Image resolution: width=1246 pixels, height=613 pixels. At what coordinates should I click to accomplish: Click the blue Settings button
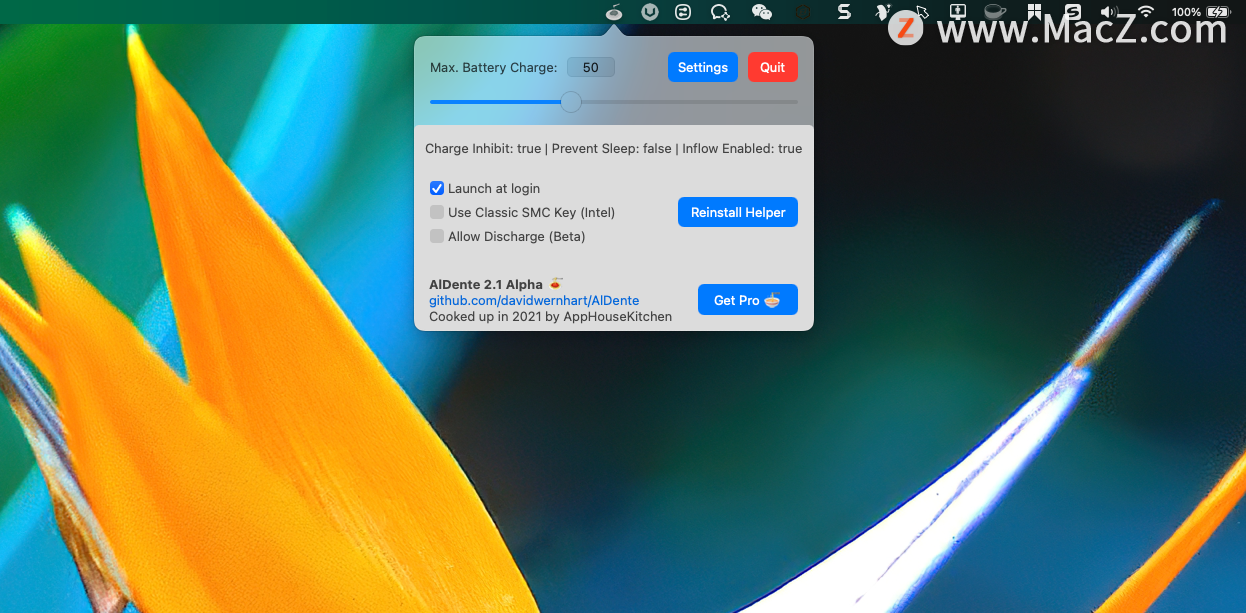click(703, 67)
